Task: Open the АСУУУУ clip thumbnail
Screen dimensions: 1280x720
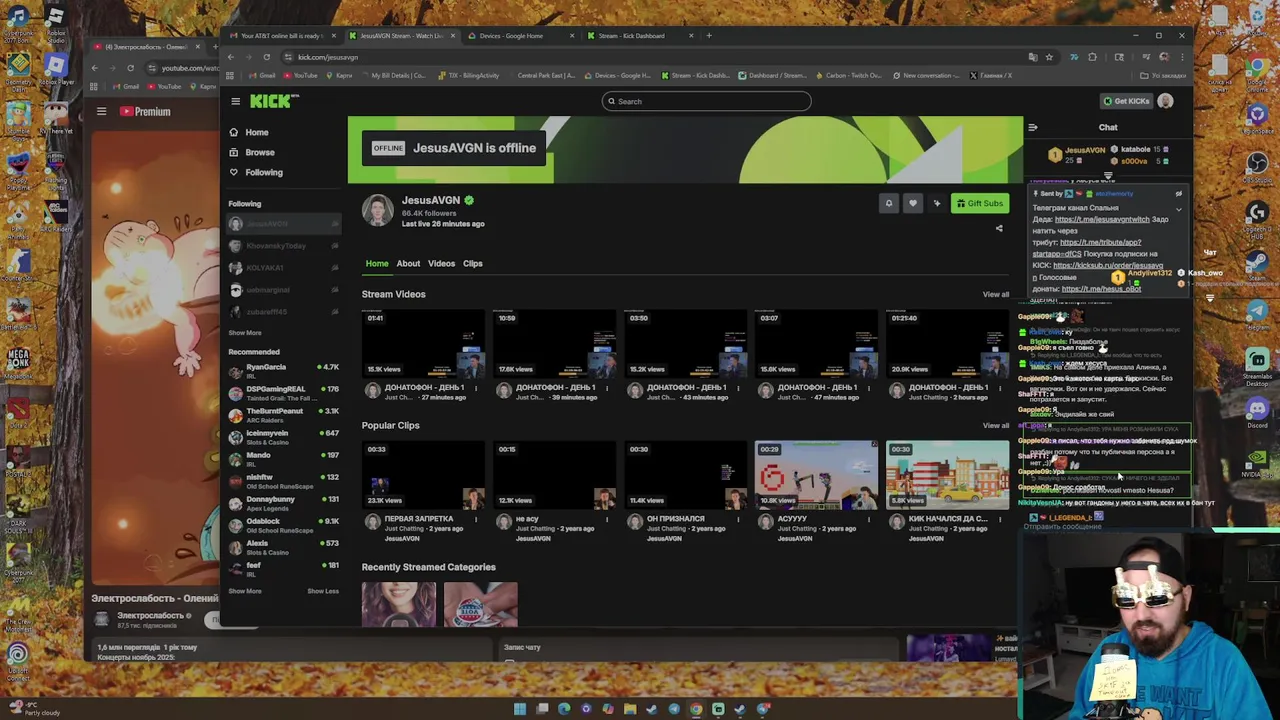Action: click(x=816, y=475)
